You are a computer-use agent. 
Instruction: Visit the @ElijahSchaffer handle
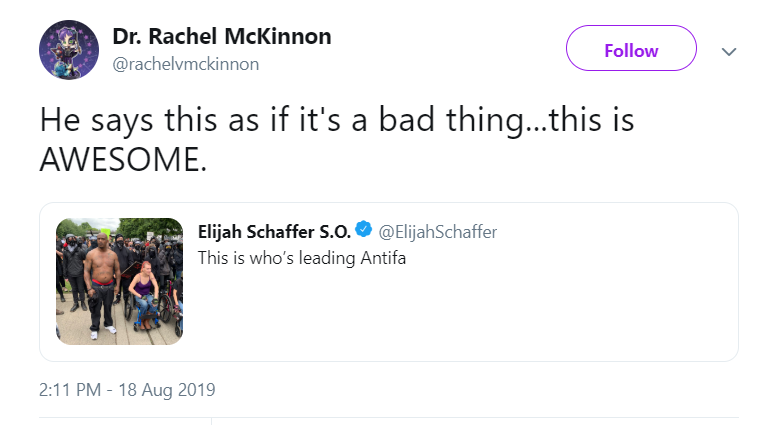(x=438, y=232)
